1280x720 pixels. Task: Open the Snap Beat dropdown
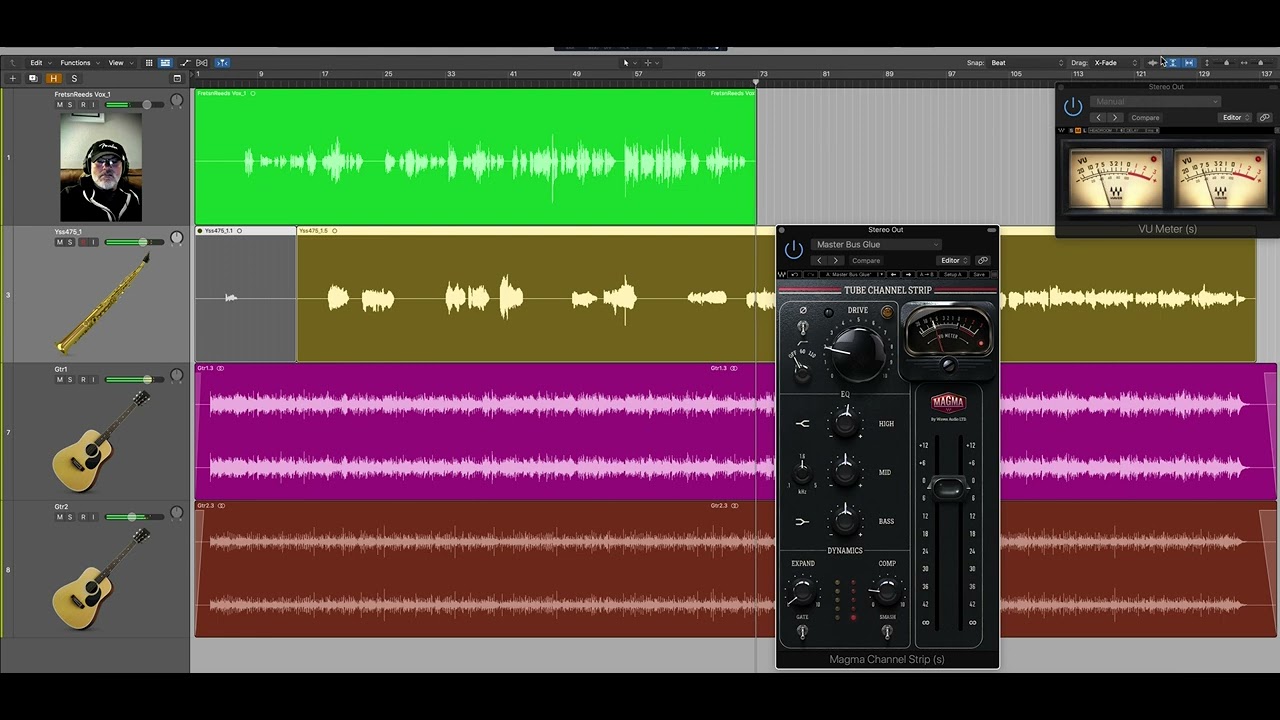pos(1026,63)
